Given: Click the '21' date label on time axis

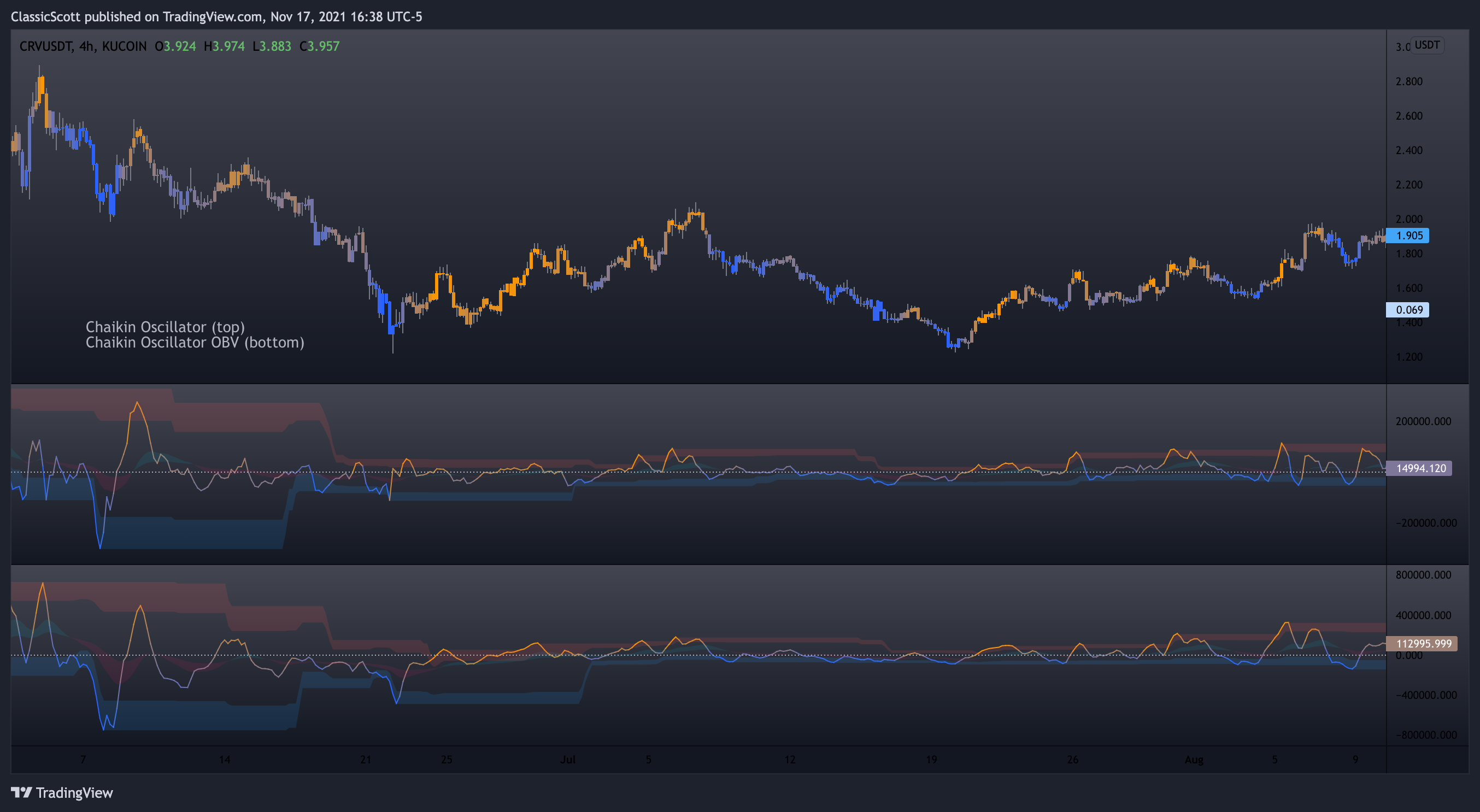Looking at the screenshot, I should pos(366,759).
